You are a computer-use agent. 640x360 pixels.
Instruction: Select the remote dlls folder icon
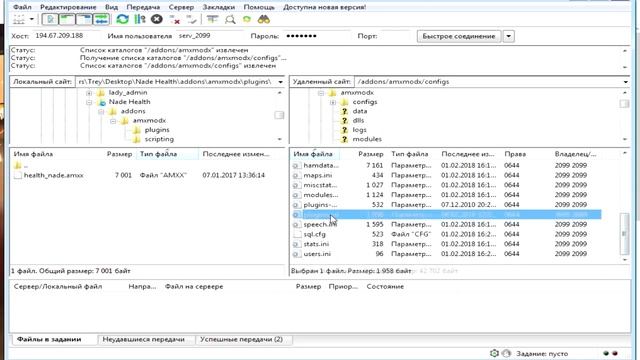pos(344,120)
